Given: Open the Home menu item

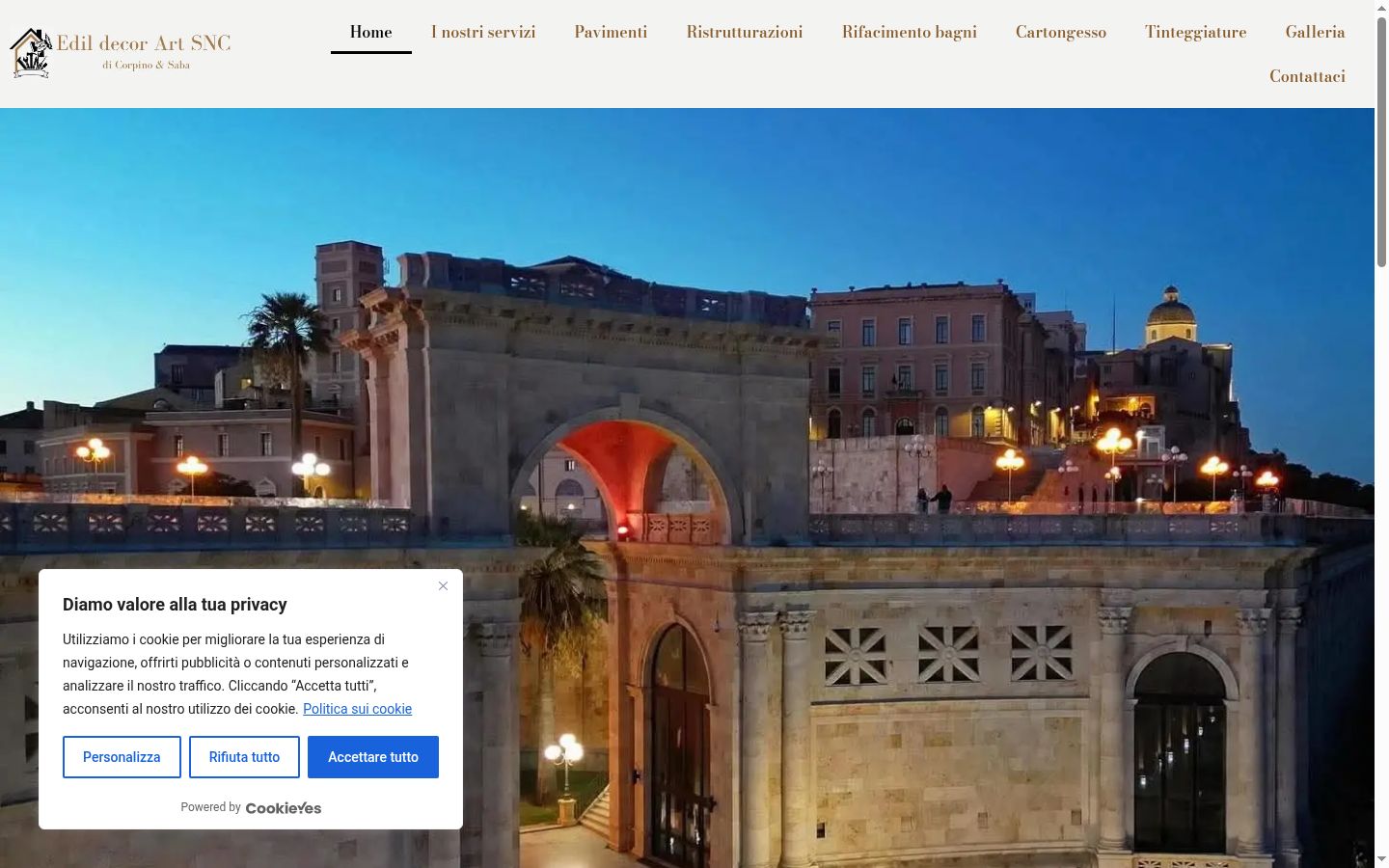Looking at the screenshot, I should (x=370, y=32).
